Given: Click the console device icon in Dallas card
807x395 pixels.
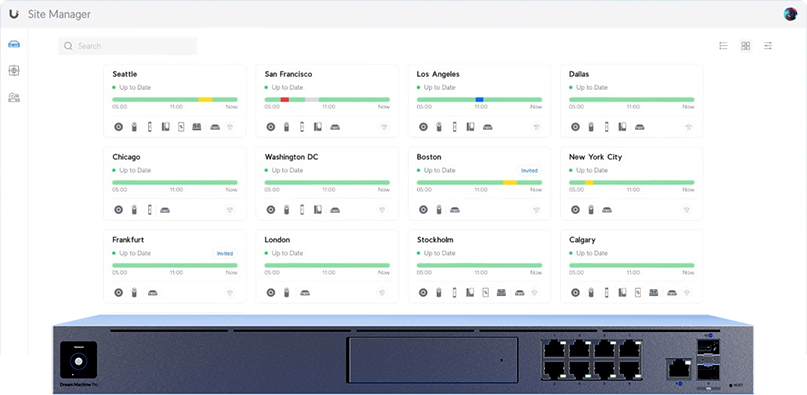Looking at the screenshot, I should click(x=639, y=127).
